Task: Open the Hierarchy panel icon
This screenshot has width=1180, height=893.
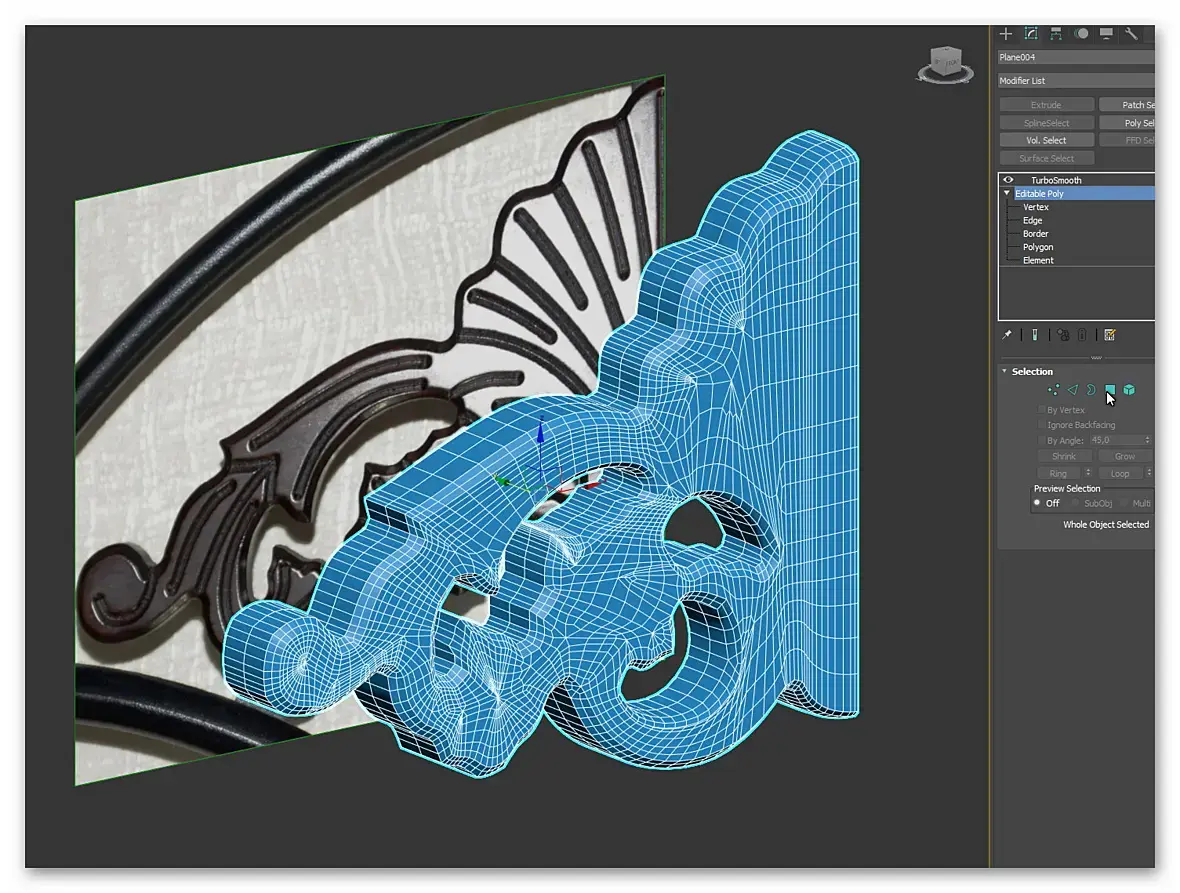Action: pyautogui.click(x=1056, y=34)
